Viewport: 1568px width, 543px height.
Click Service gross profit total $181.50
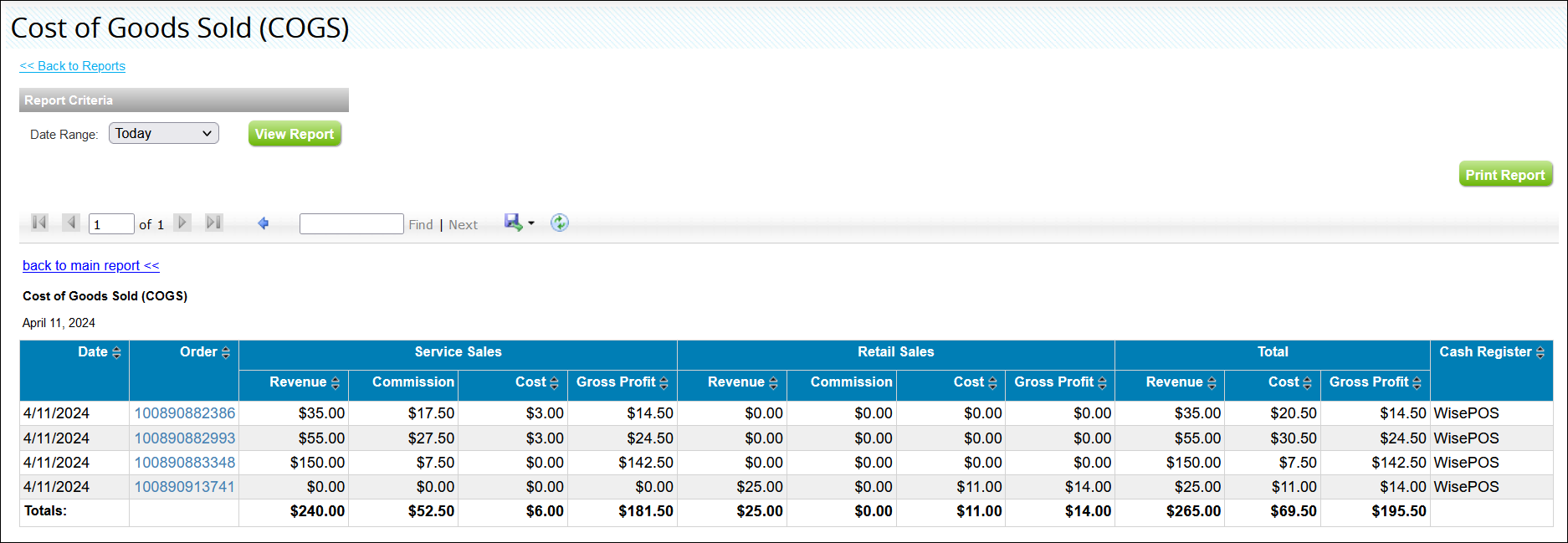(646, 511)
